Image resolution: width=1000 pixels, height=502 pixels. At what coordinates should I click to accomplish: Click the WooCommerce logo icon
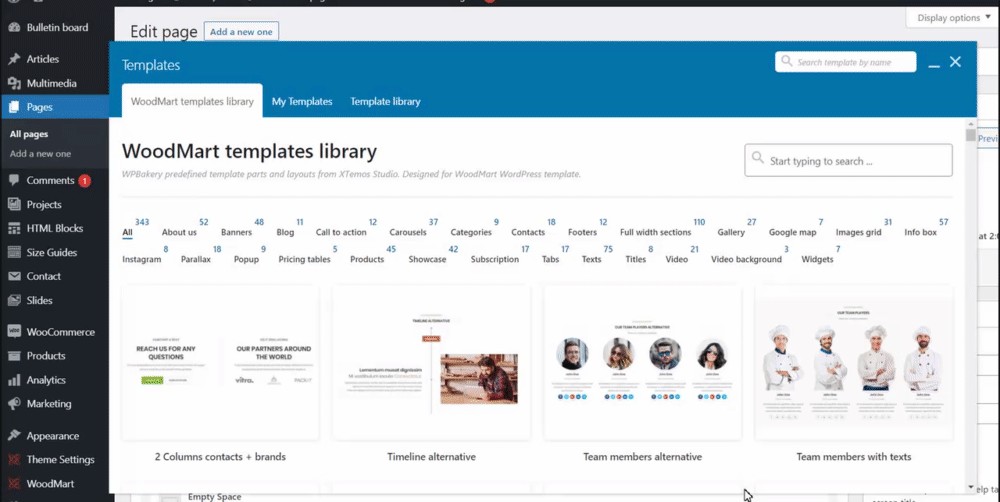point(14,332)
